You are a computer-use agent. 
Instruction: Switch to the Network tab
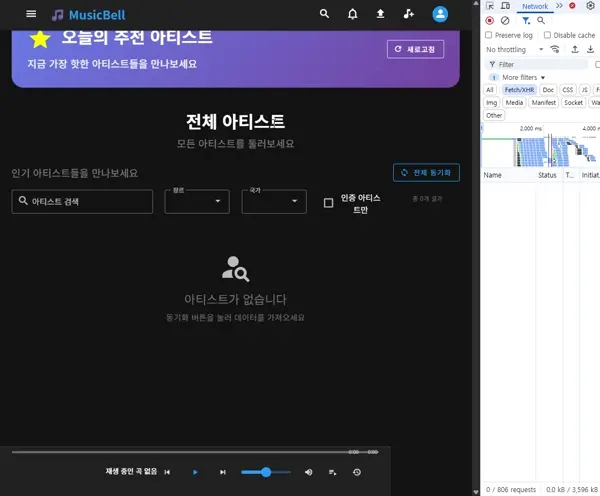535,6
